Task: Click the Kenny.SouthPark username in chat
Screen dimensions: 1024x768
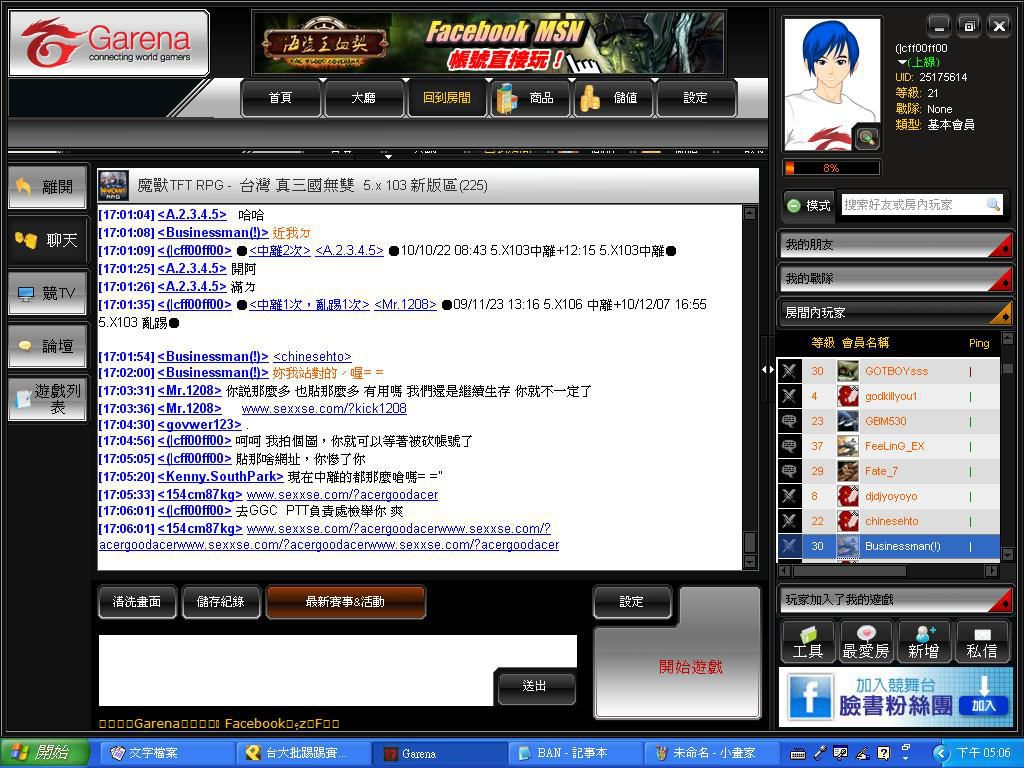Action: point(221,477)
